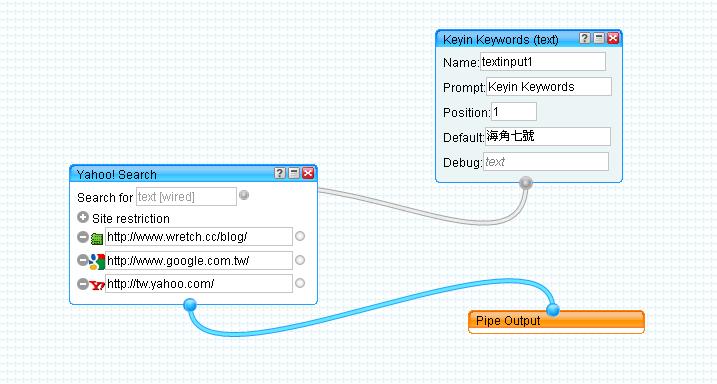Screen dimensions: 717x384
Task: Open help for Yahoo! Search module
Action: tap(280, 173)
